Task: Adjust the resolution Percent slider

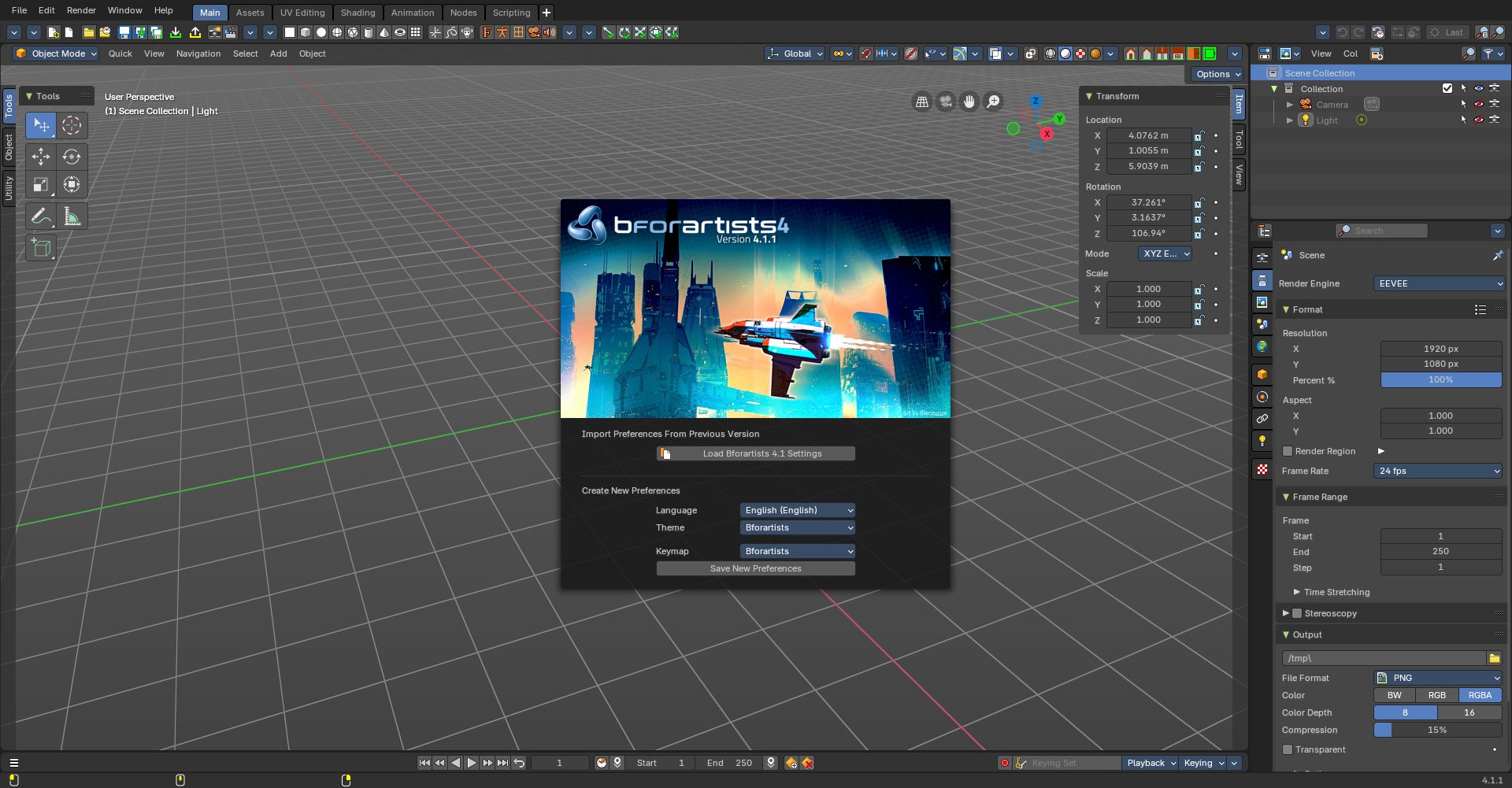Action: click(1440, 380)
